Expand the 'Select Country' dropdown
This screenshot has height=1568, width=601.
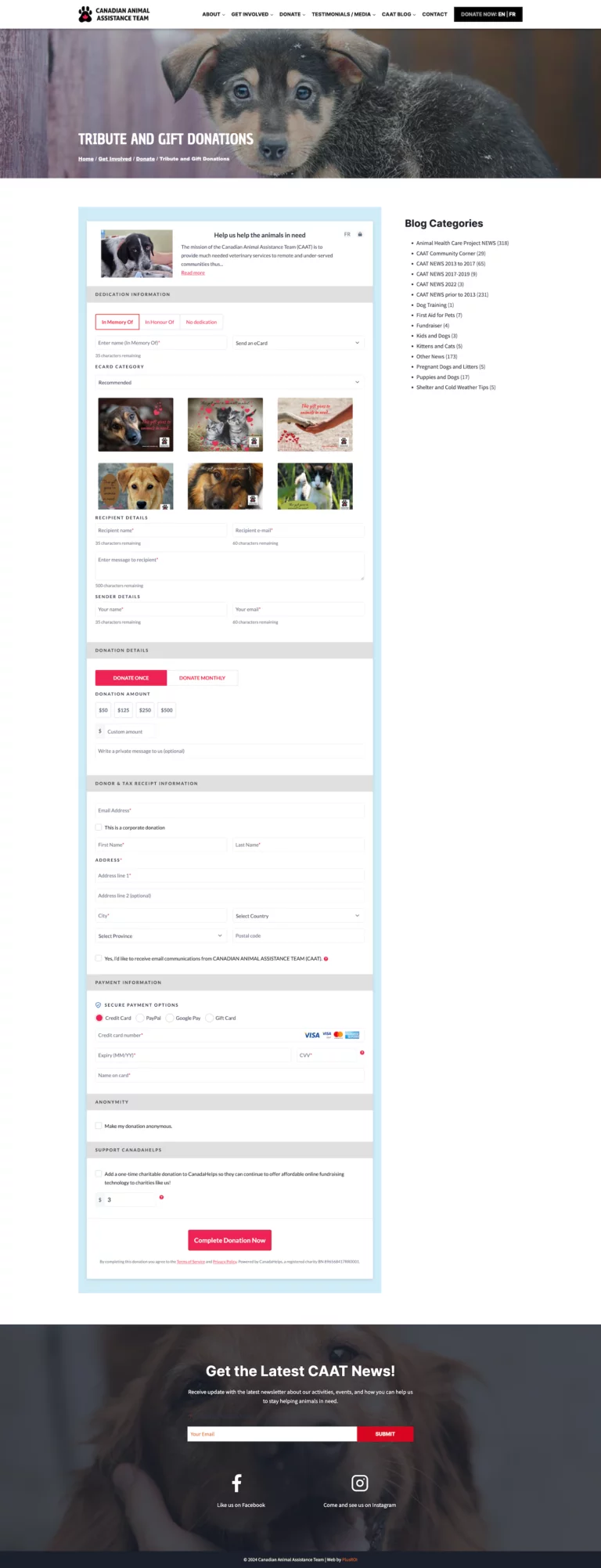point(297,916)
